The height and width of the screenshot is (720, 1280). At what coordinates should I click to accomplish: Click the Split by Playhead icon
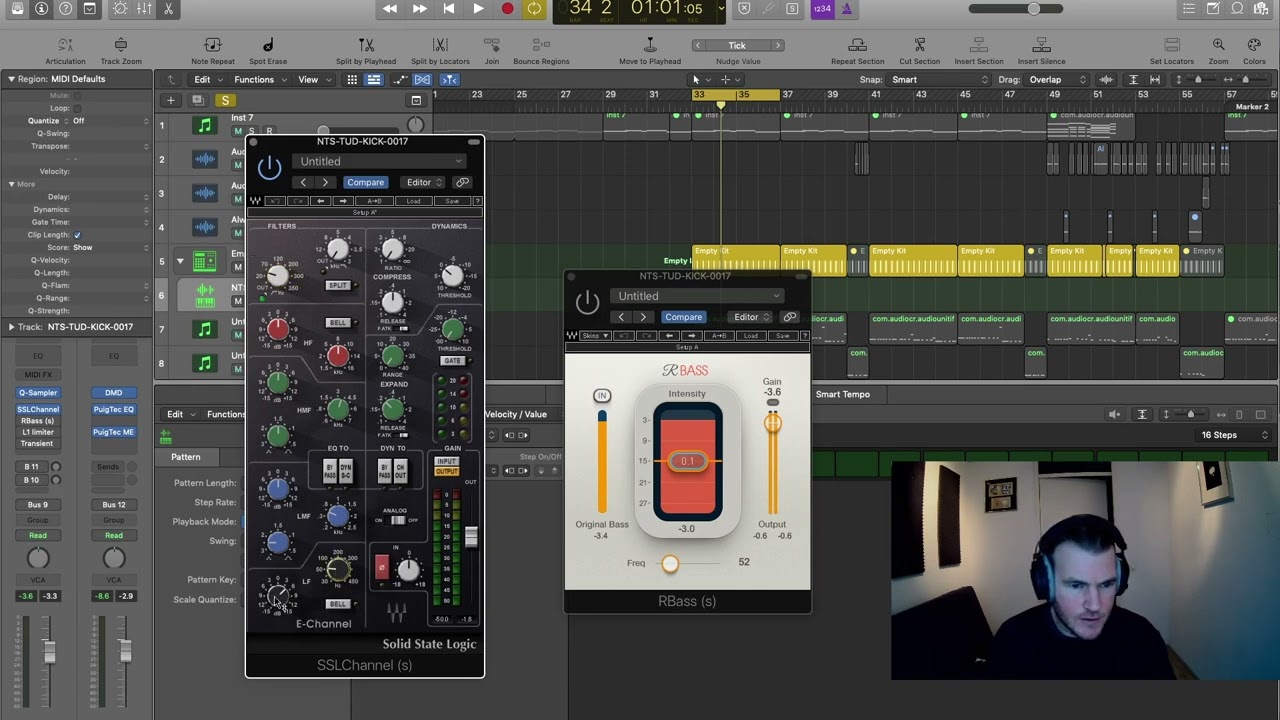click(x=366, y=45)
